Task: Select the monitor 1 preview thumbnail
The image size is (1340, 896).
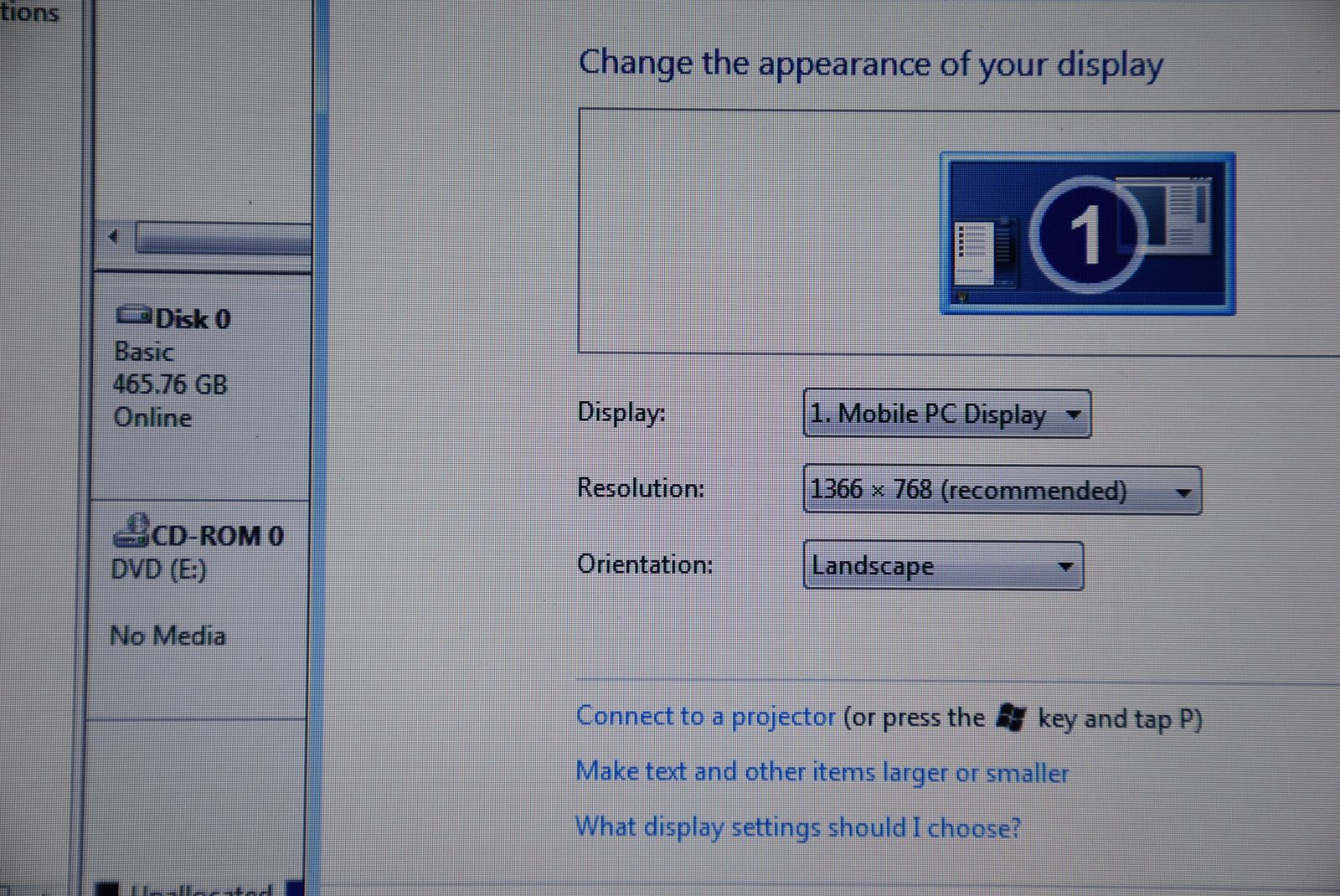Action: coord(1087,233)
